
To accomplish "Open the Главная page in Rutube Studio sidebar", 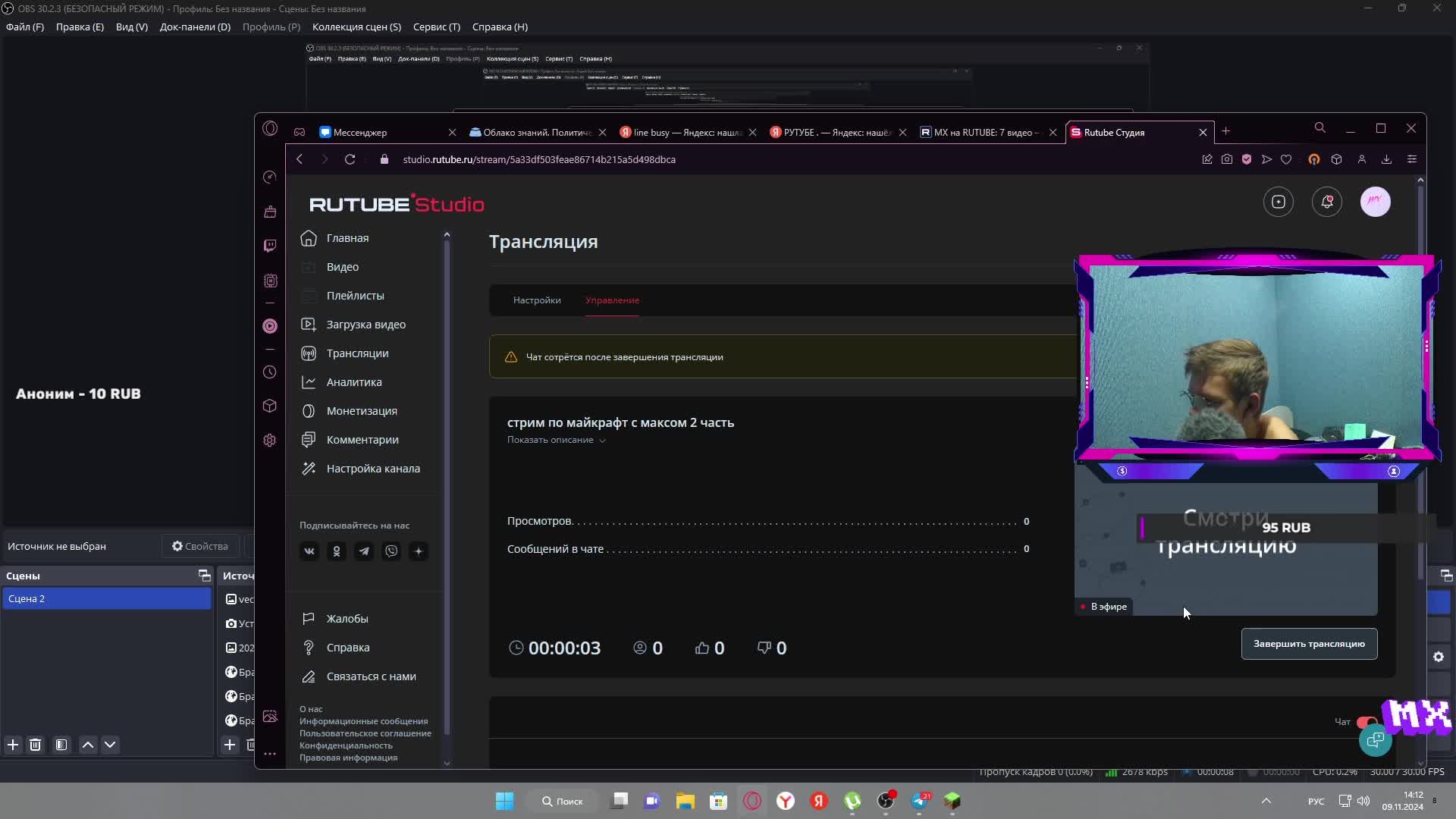I will click(334, 238).
